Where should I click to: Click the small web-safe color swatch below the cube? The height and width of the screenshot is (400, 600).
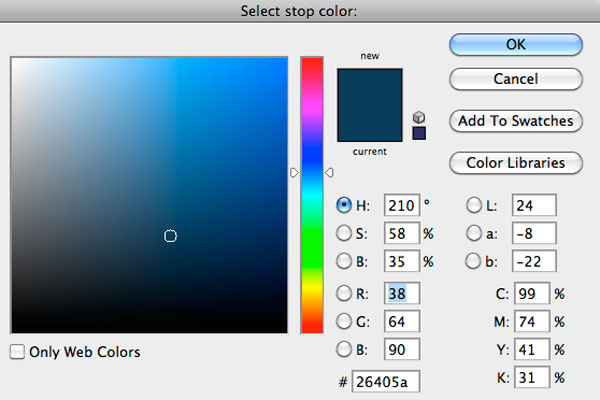(x=419, y=133)
